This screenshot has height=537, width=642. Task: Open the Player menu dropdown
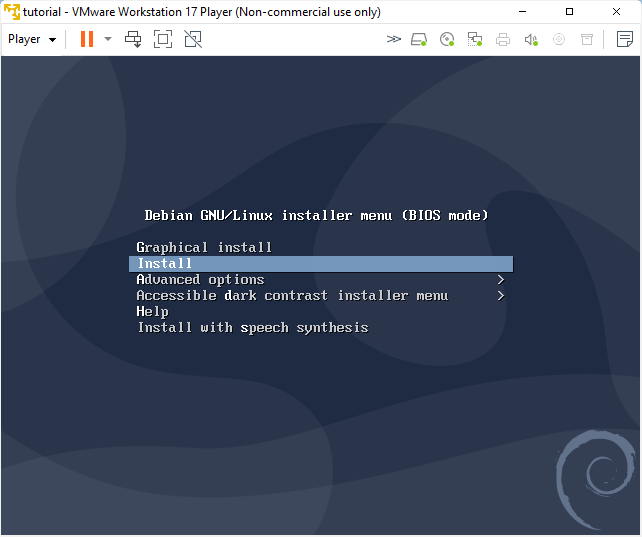click(x=32, y=39)
